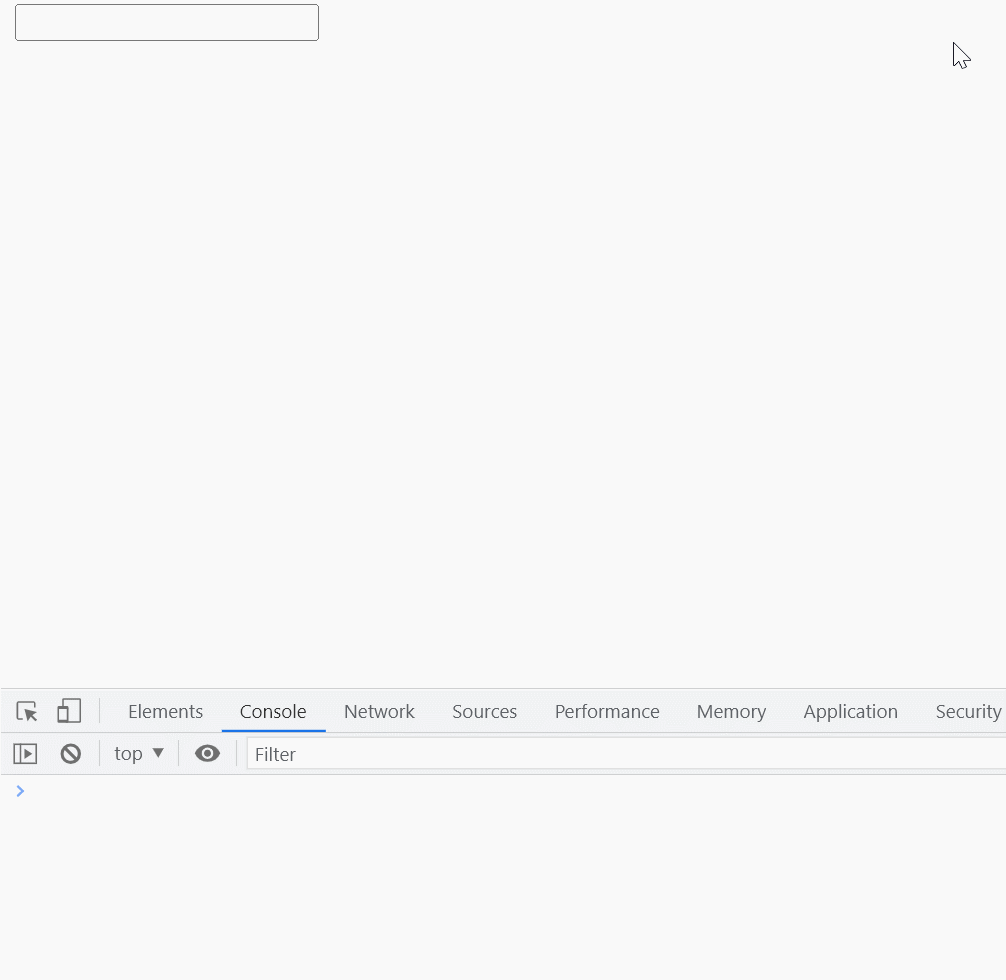Open the top JavaScript context dropdown

[139, 753]
